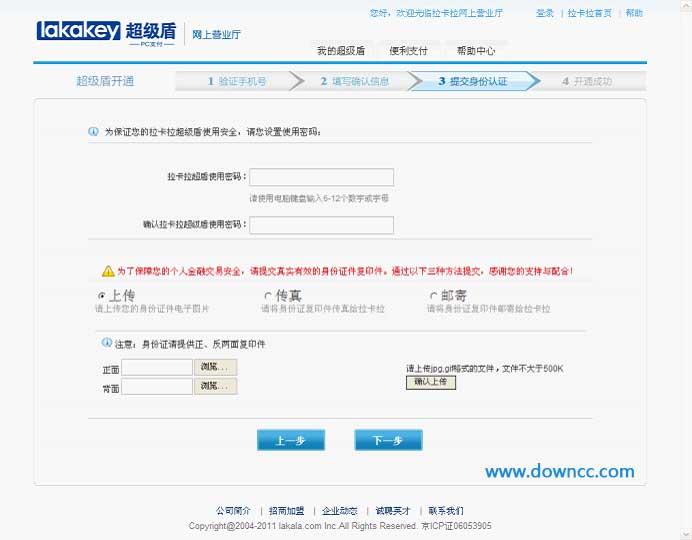
Task: Open the 登录 link at top
Action: click(544, 14)
